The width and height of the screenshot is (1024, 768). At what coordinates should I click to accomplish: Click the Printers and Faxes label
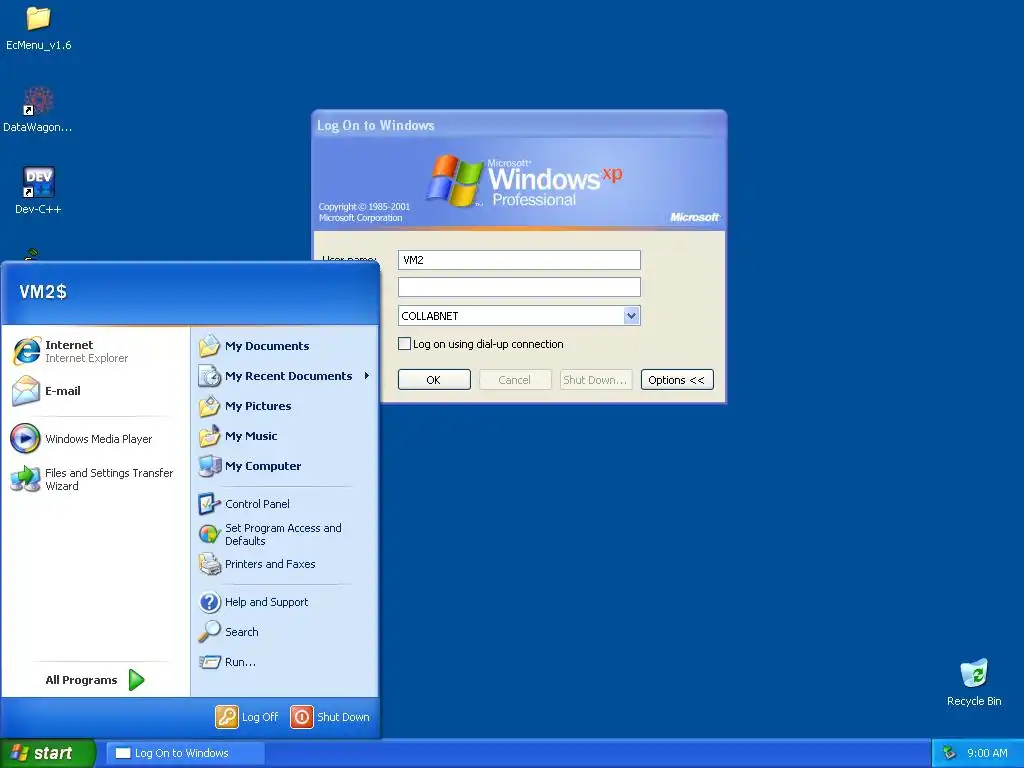pyautogui.click(x=270, y=564)
